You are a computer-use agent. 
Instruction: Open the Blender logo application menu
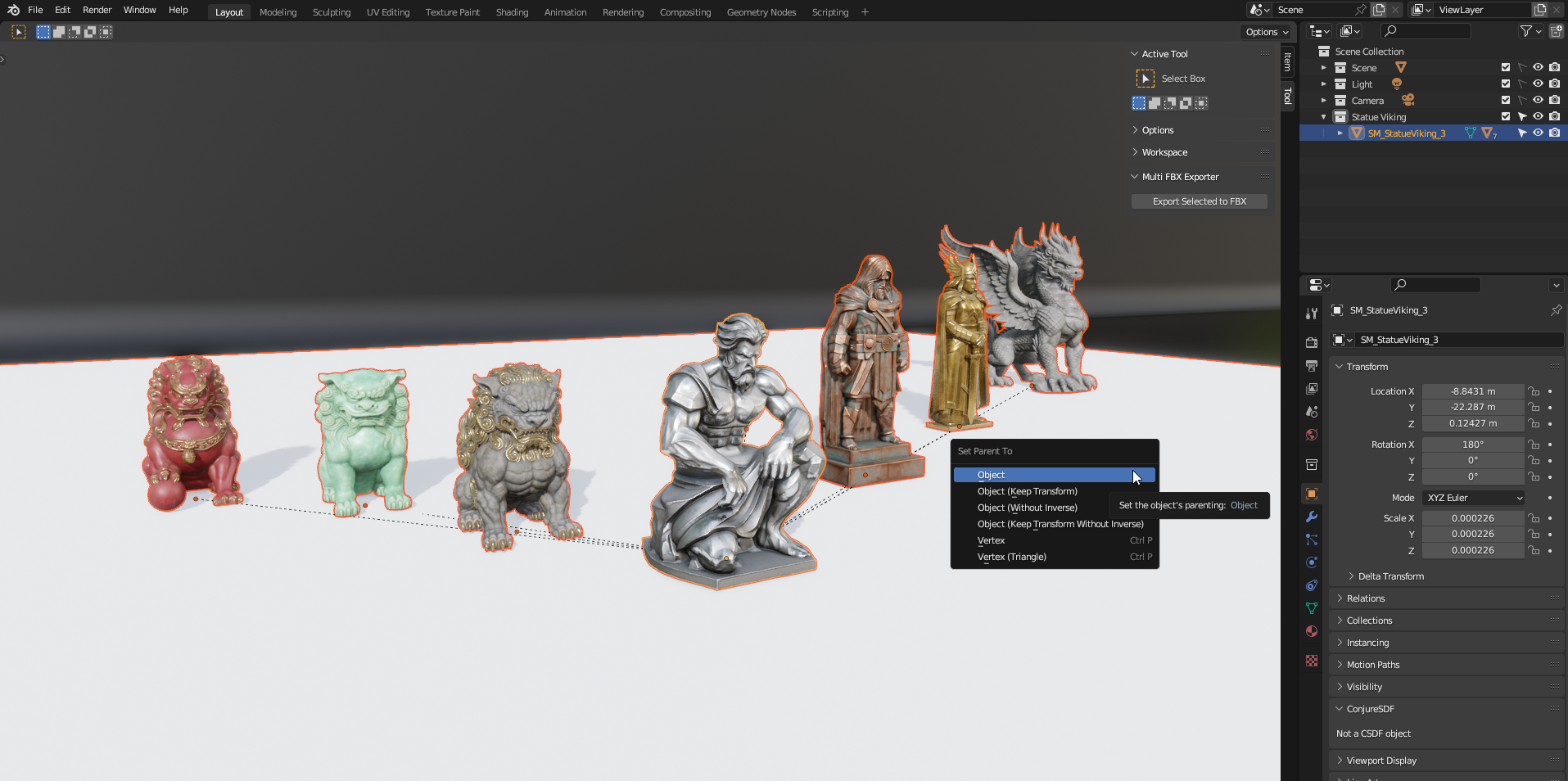13,11
